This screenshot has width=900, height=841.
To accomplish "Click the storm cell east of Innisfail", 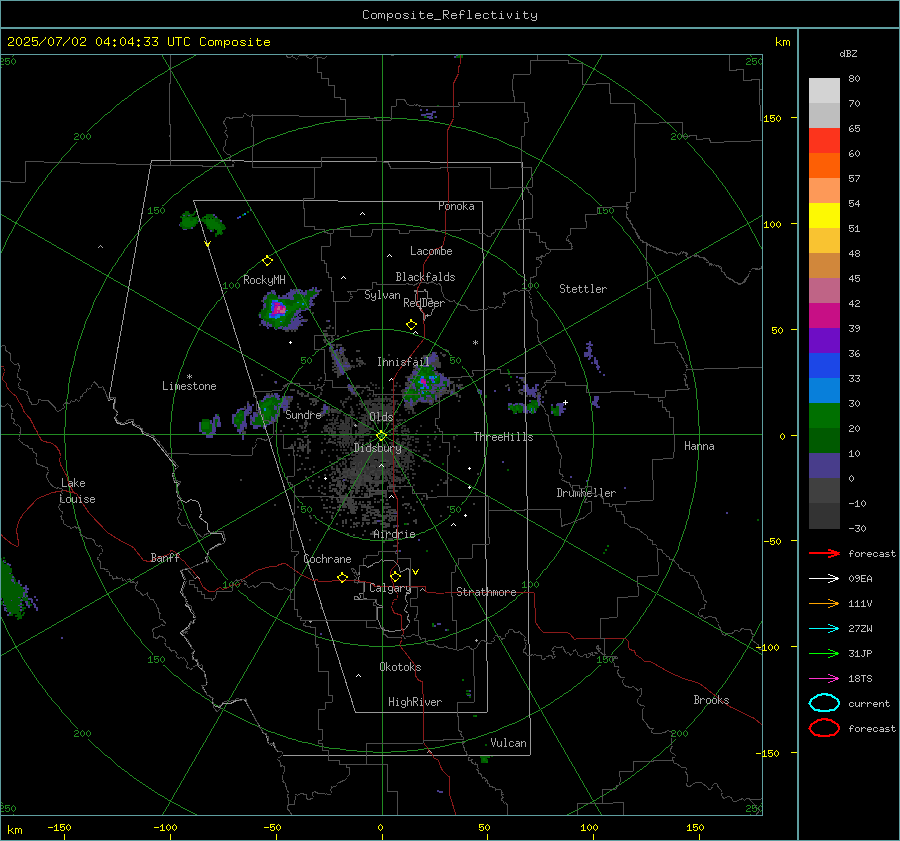I will 425,383.
